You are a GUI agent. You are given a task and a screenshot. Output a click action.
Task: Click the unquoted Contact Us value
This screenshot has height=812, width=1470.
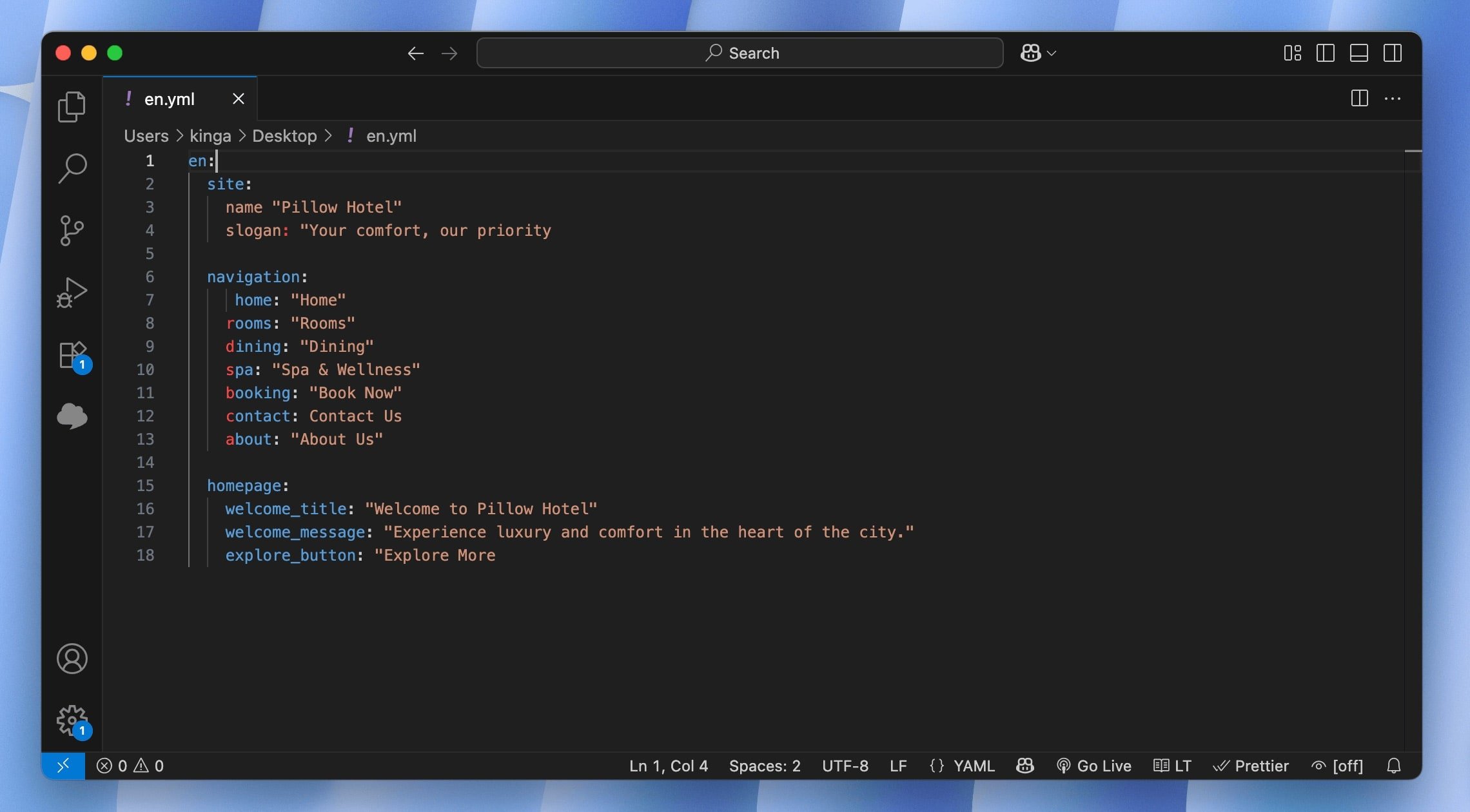pos(355,416)
